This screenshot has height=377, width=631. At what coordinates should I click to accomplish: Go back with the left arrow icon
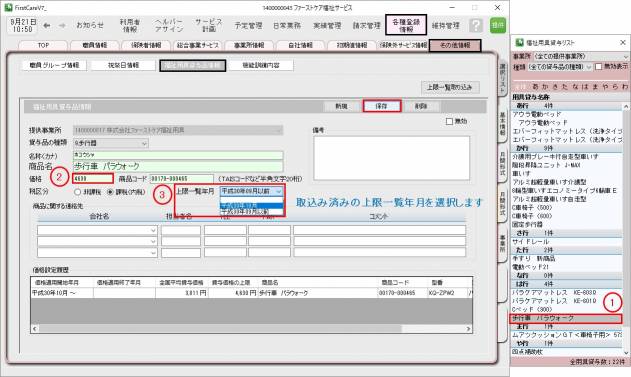47,26
